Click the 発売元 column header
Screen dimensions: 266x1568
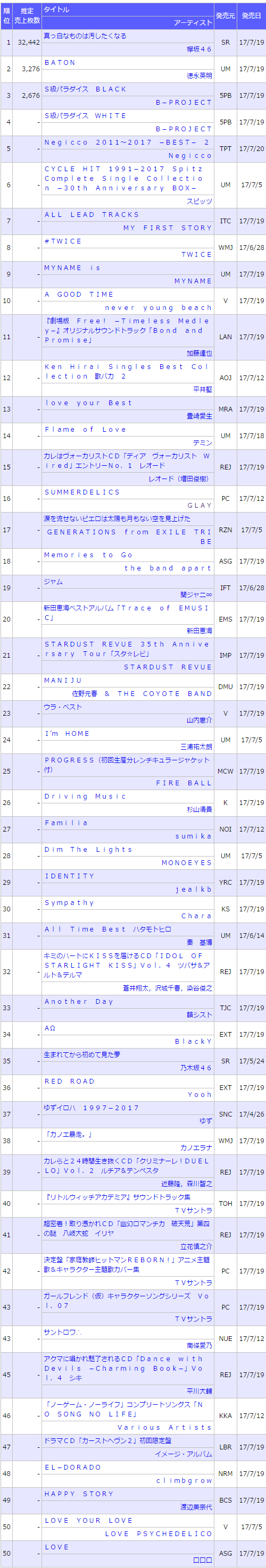pos(225,15)
